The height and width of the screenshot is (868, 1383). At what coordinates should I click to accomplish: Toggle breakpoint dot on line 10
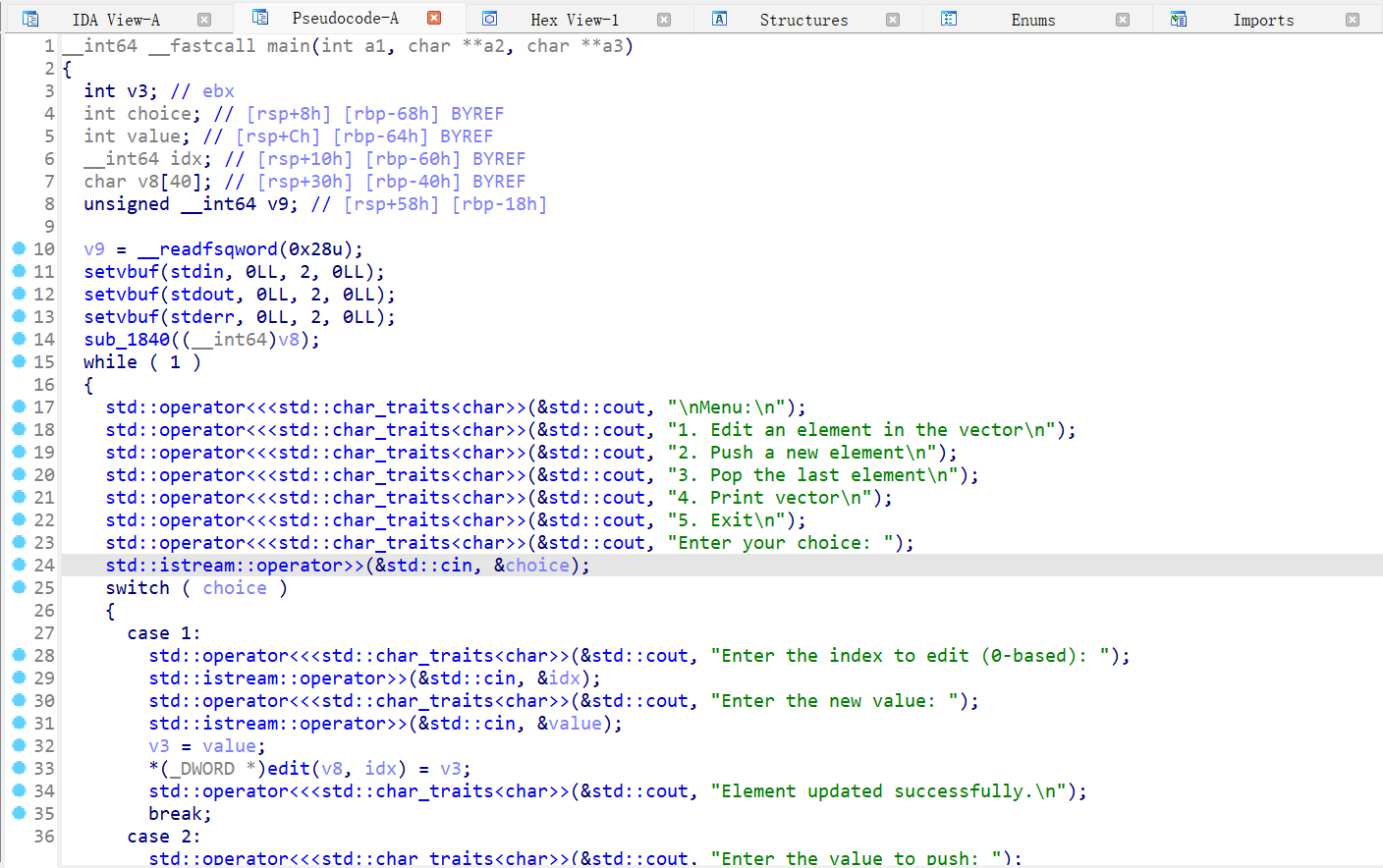point(19,248)
